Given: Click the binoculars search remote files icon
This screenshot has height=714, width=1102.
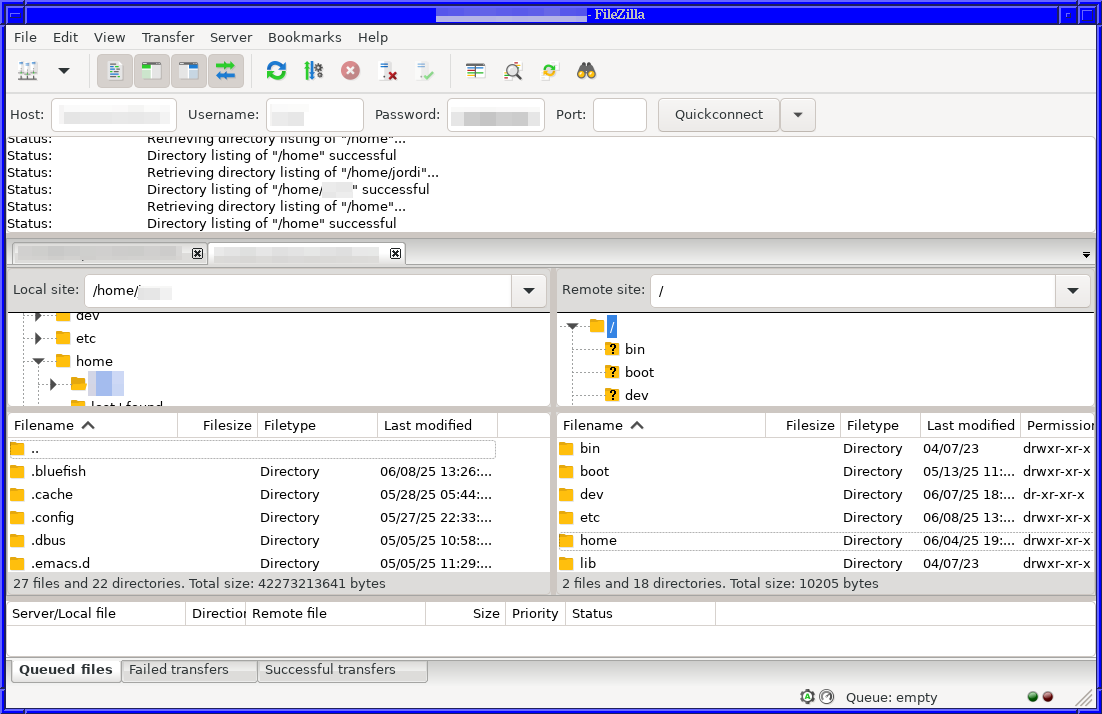Looking at the screenshot, I should [x=586, y=71].
